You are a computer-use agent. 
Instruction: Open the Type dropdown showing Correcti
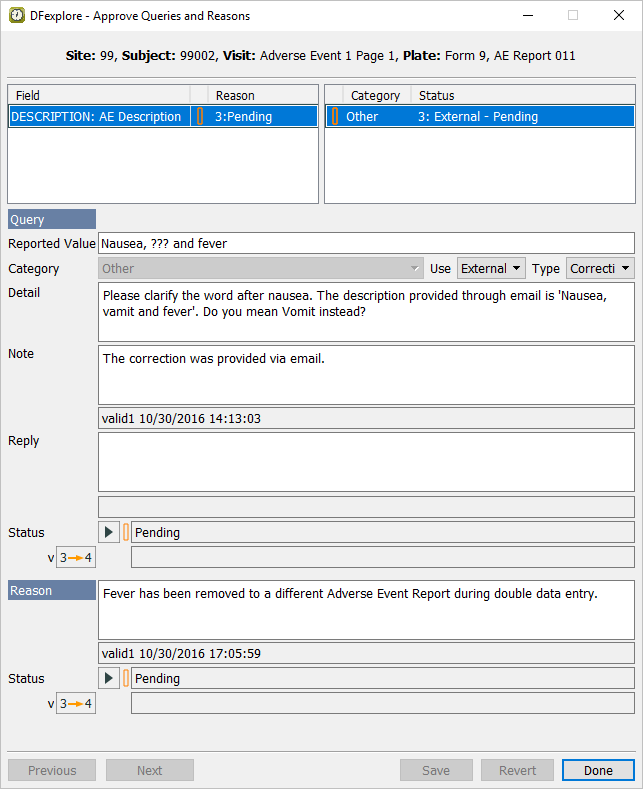[600, 268]
